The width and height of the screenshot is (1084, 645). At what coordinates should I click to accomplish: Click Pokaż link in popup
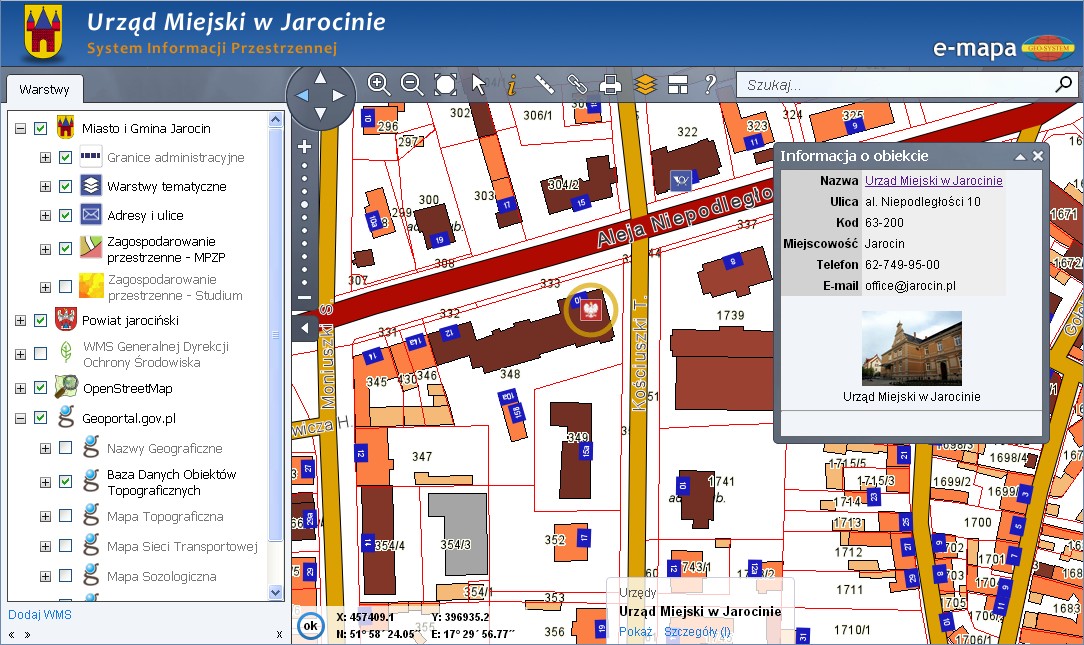pyautogui.click(x=635, y=631)
